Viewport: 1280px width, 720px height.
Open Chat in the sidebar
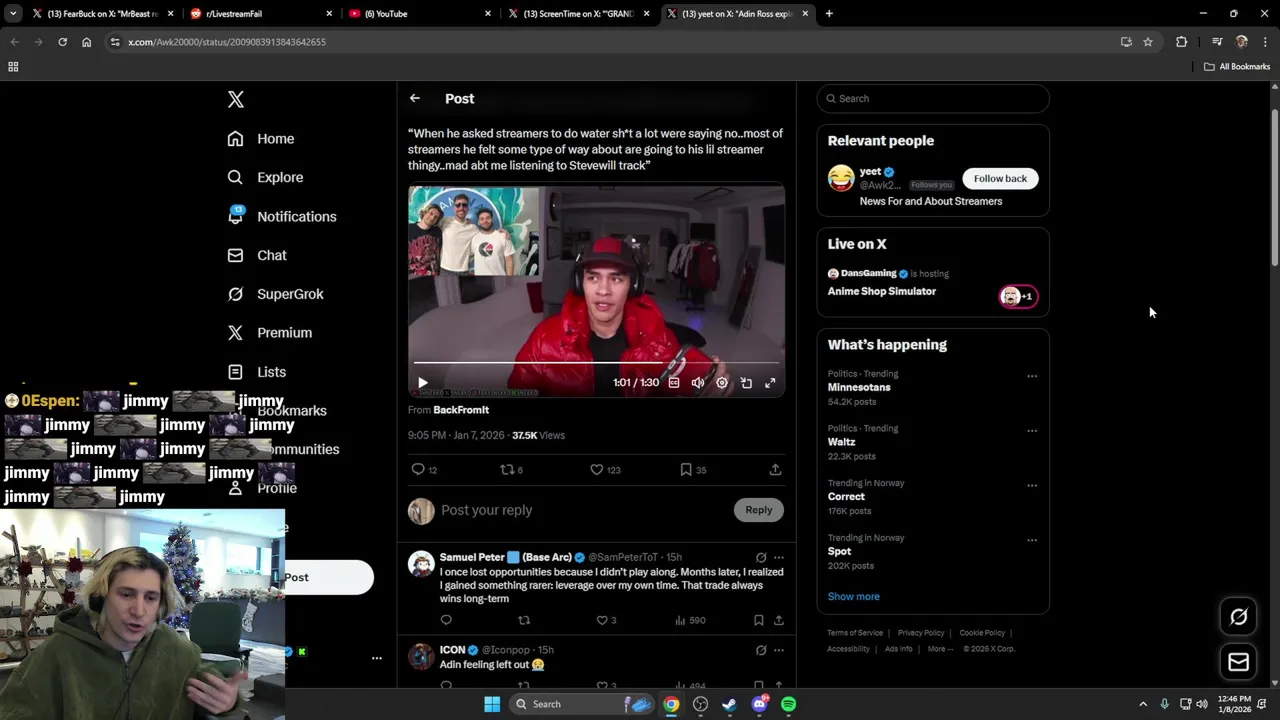257,255
